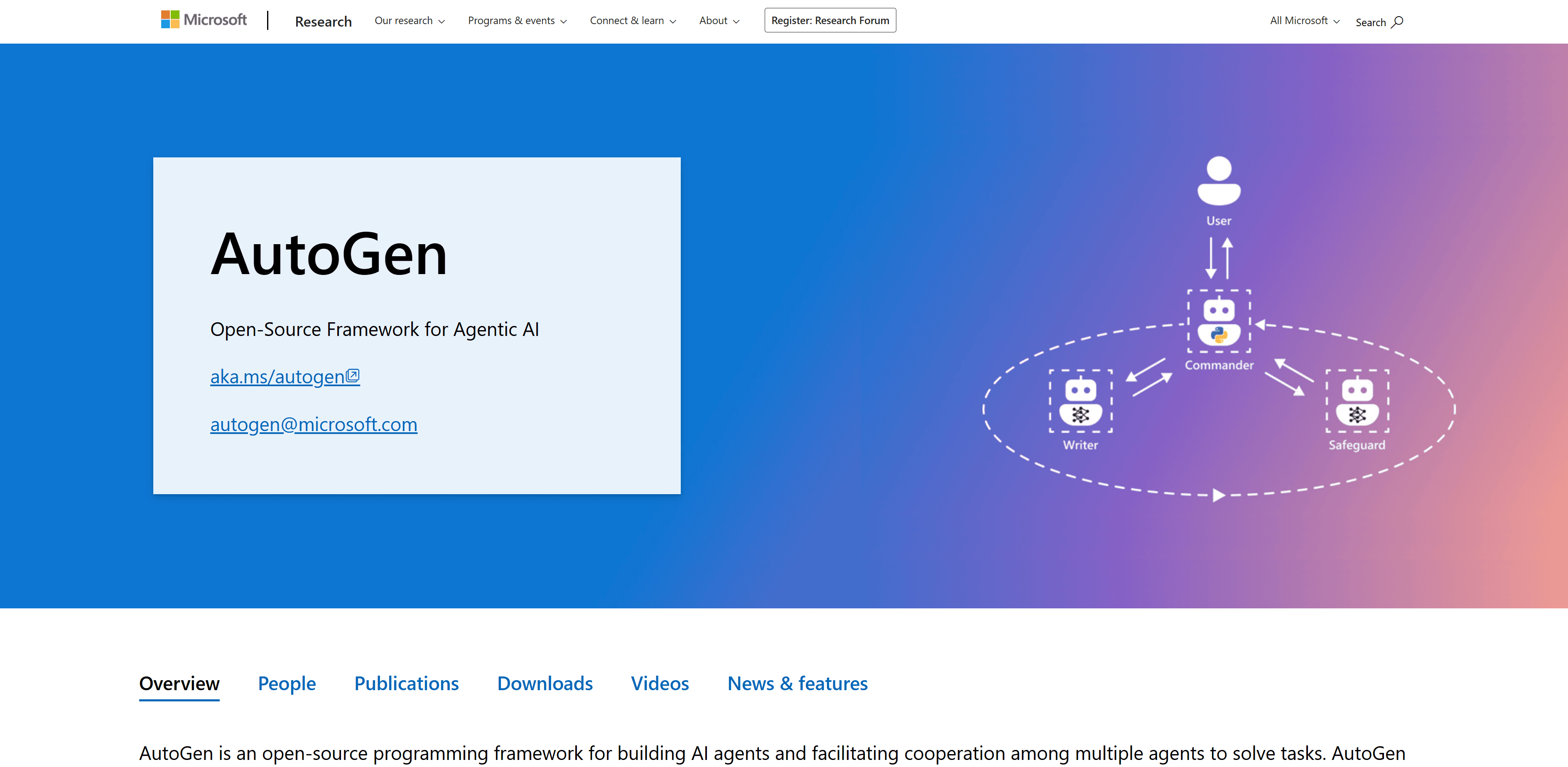This screenshot has width=1568, height=767.
Task: Switch to the People tab
Action: point(287,684)
